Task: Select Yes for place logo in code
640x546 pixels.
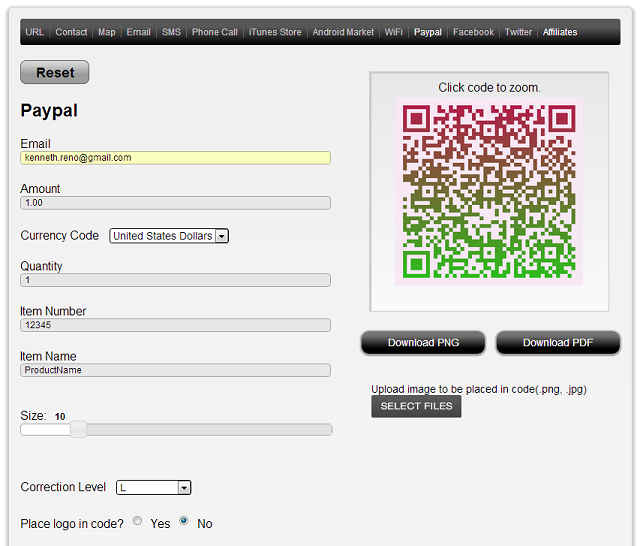Action: (138, 521)
